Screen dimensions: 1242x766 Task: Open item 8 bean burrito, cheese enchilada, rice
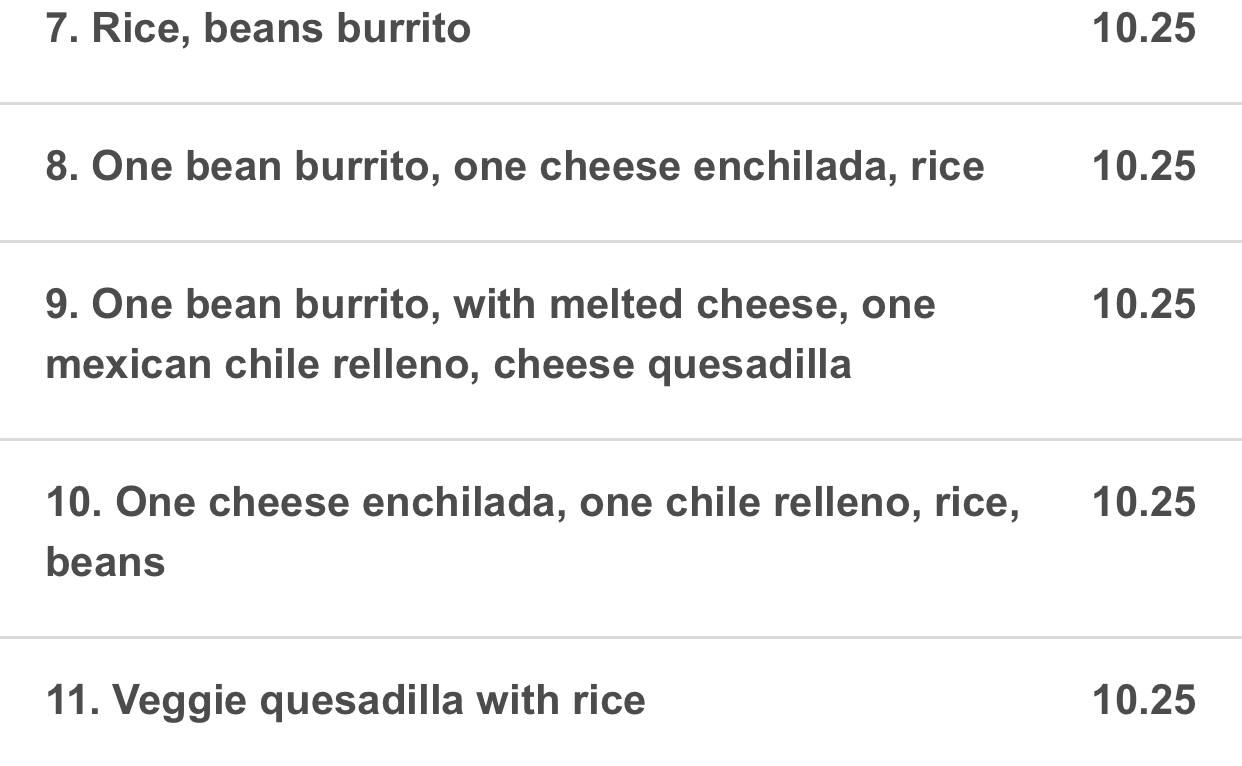[620, 172]
